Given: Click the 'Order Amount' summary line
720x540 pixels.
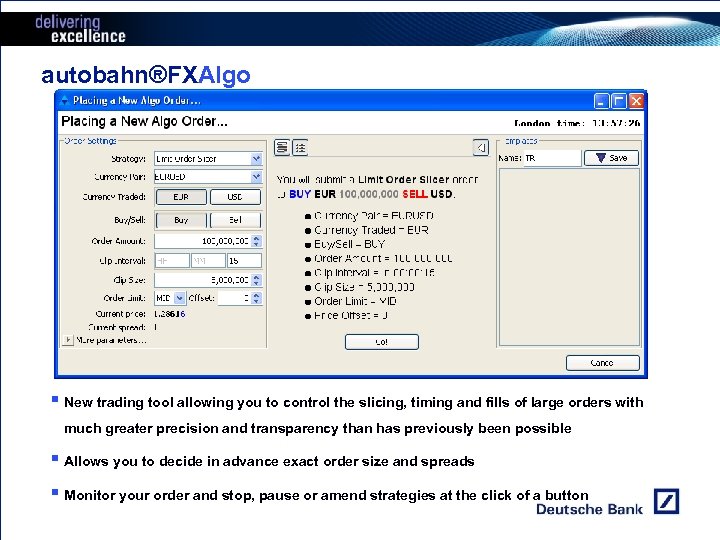Looking at the screenshot, I should click(383, 259).
